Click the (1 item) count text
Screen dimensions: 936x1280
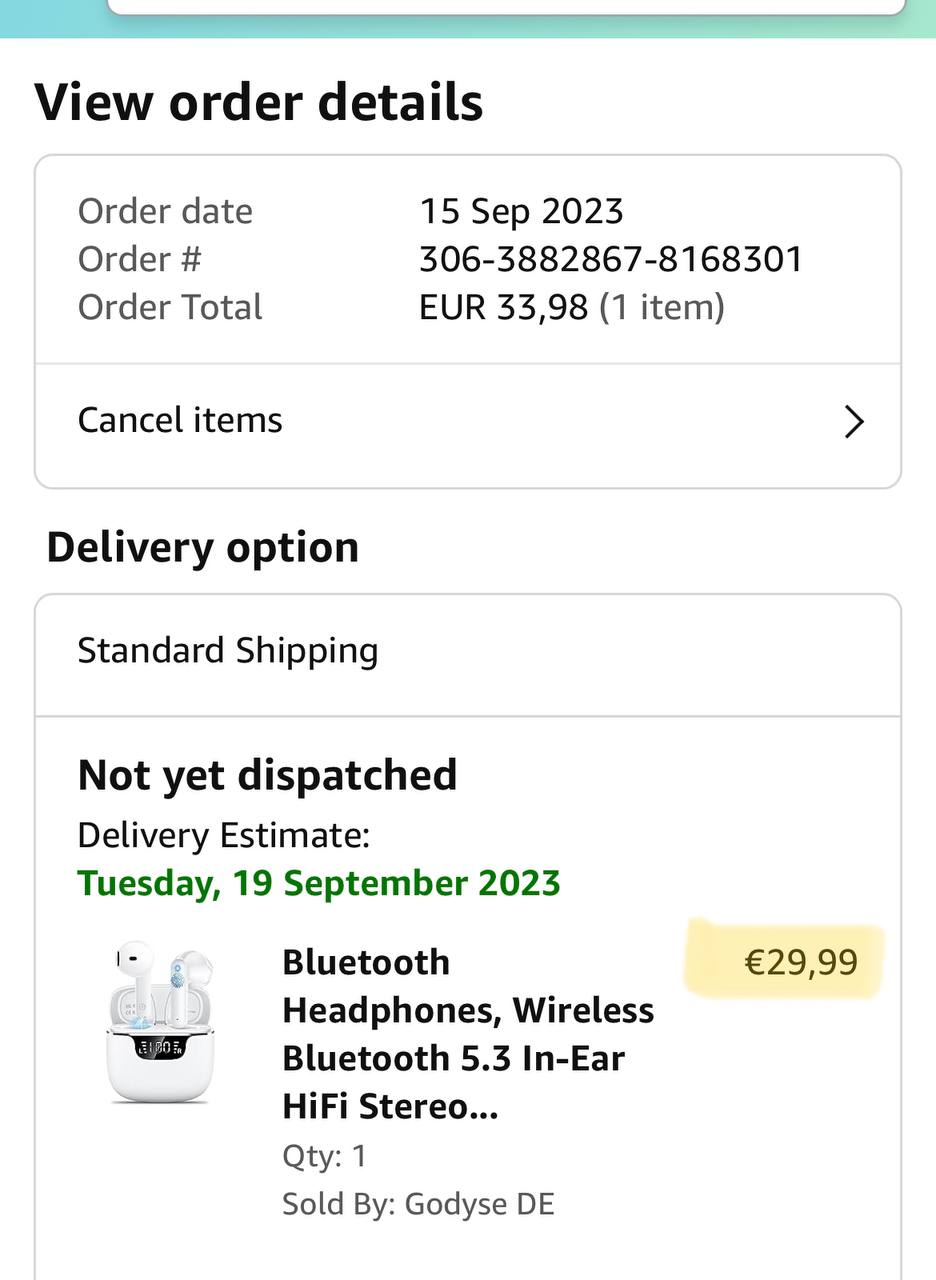coord(662,307)
